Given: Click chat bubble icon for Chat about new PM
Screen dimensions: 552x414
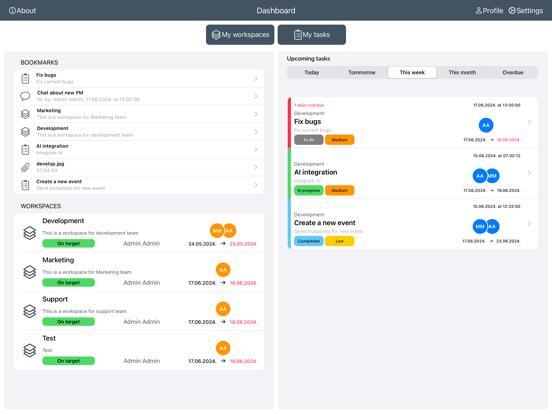Looking at the screenshot, I should 25,96.
